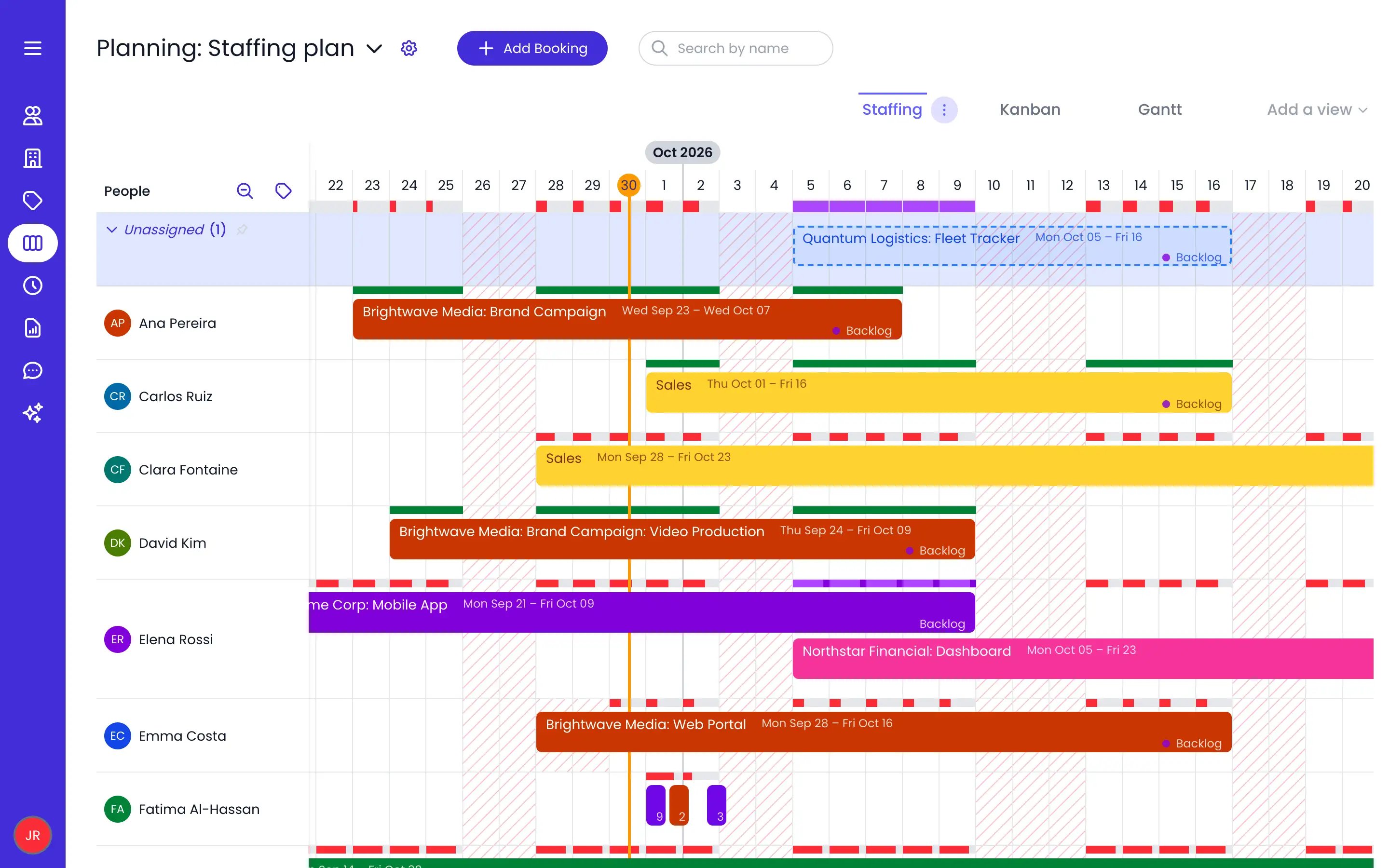This screenshot has width=1389, height=868.
Task: Expand the Planning: Staffing plan dropdown chevron
Action: click(374, 49)
